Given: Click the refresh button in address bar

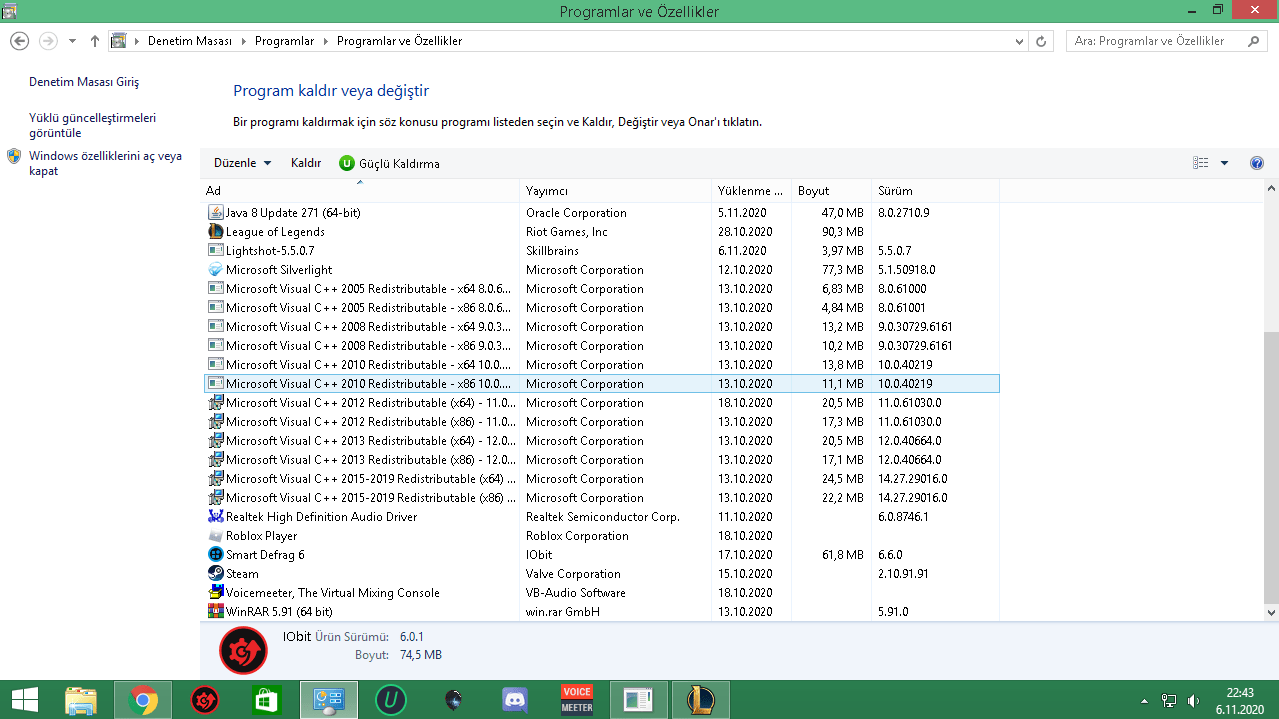Looking at the screenshot, I should [x=1041, y=41].
